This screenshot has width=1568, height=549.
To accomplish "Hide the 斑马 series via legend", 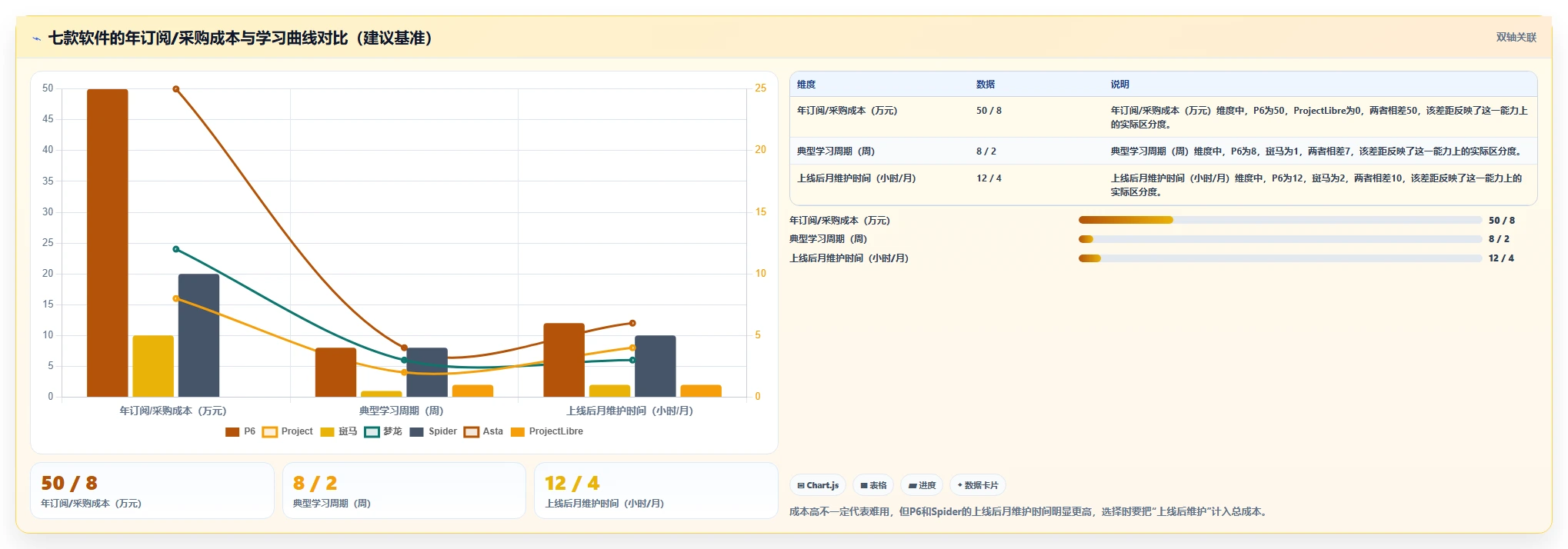I will point(339,431).
